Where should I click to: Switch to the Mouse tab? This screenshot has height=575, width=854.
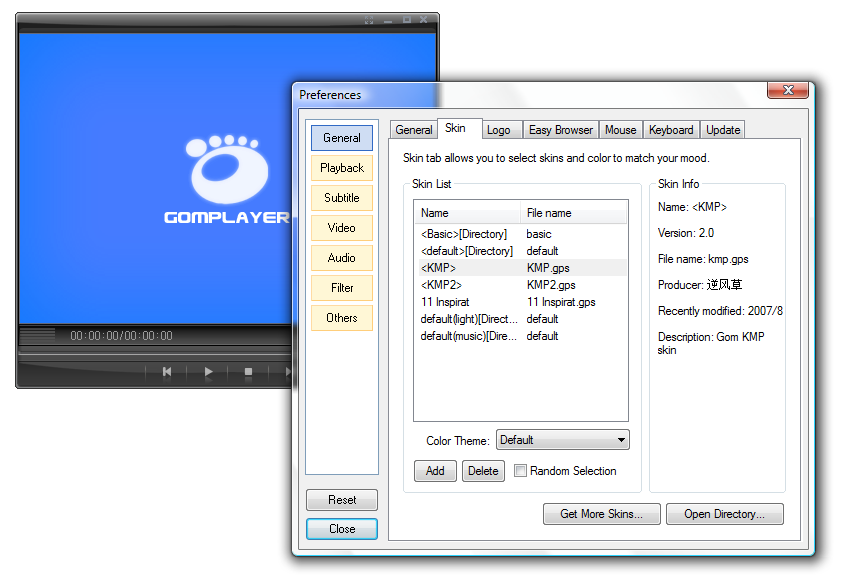[x=621, y=130]
